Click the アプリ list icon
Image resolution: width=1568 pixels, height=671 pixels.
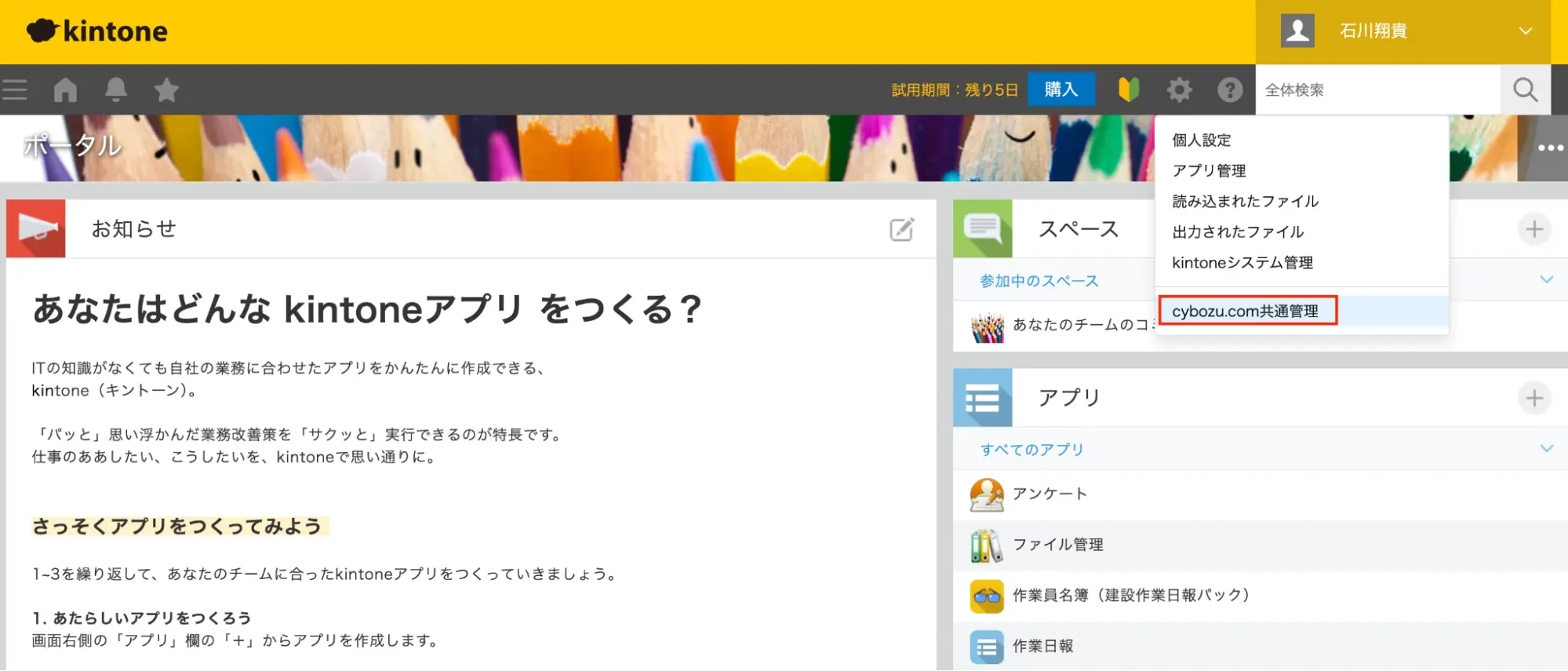tap(983, 398)
